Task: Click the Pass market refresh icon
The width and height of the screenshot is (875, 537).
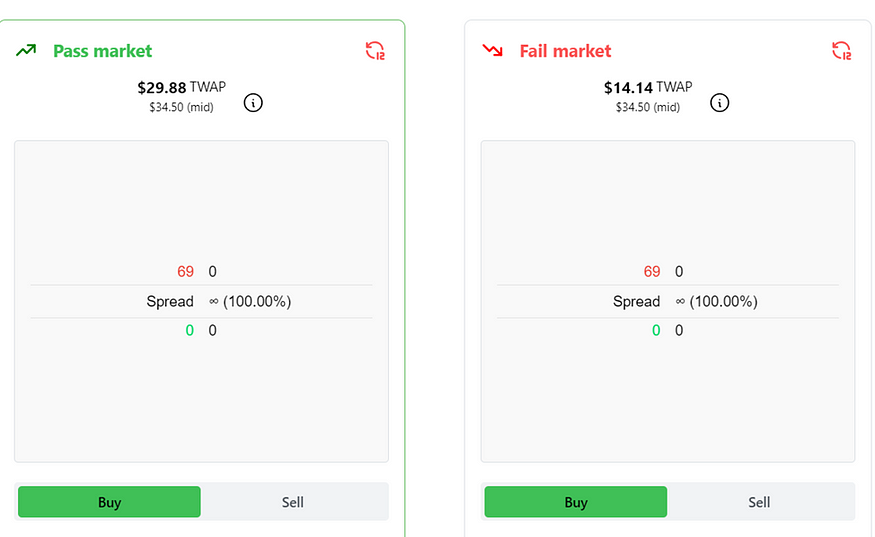Action: (375, 51)
